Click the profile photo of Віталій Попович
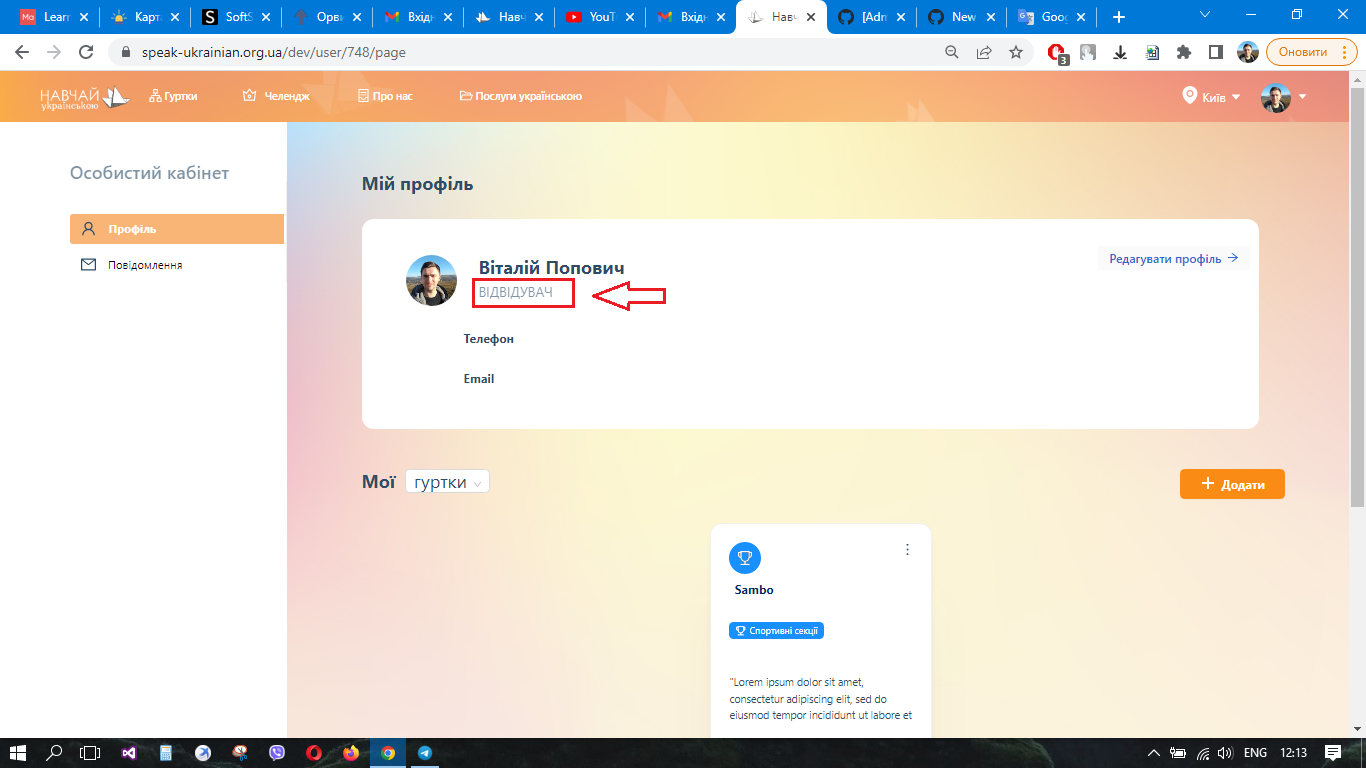Screen dimensions: 1366x768 (432, 280)
